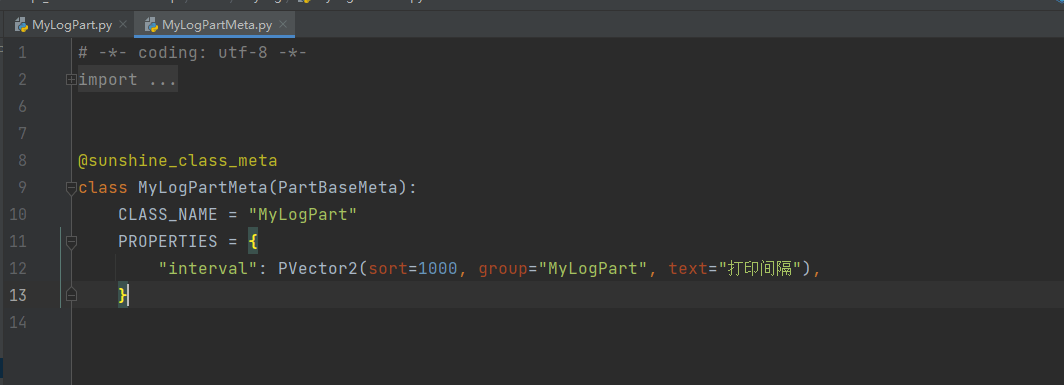Click the coding utf-8 comment
Image resolution: width=1064 pixels, height=385 pixels.
(x=193, y=52)
